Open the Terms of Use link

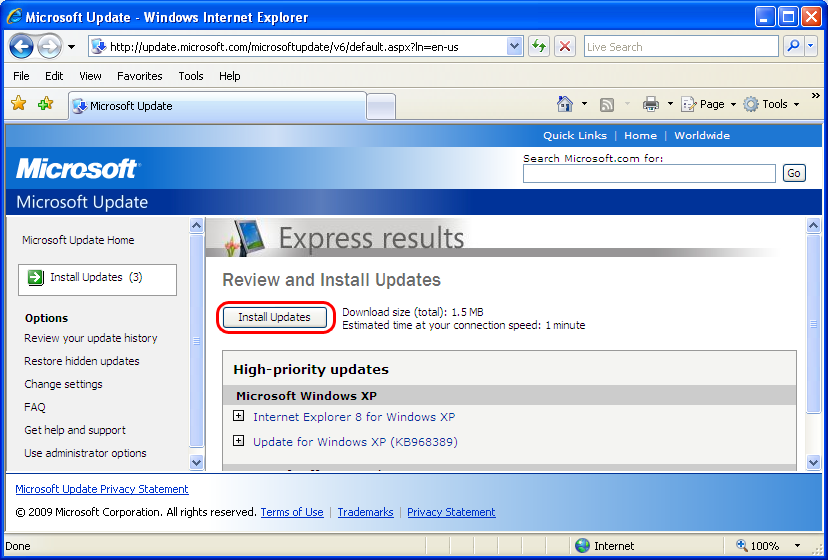click(292, 512)
